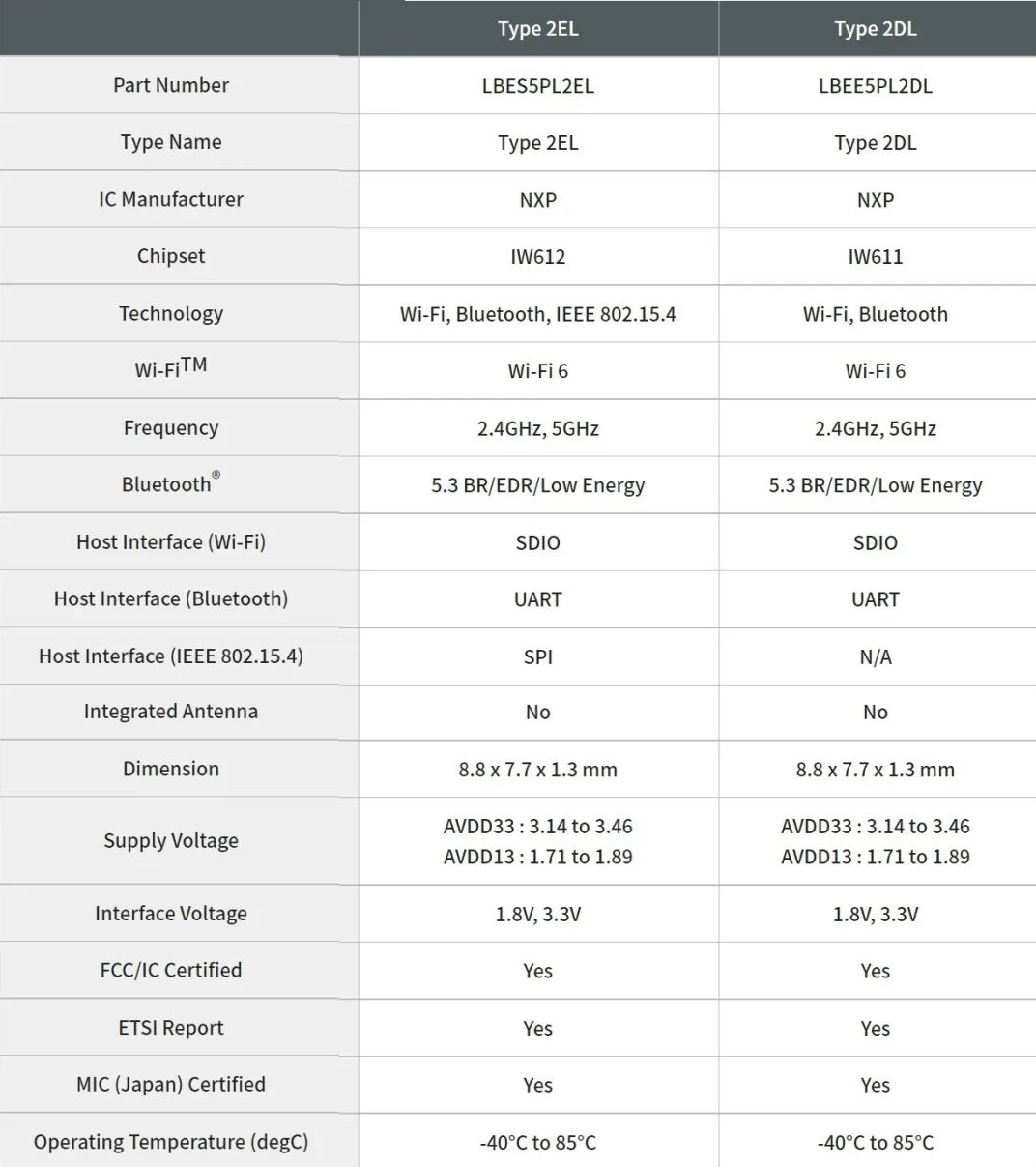Click the FCC/IC Certified row label

(171, 970)
